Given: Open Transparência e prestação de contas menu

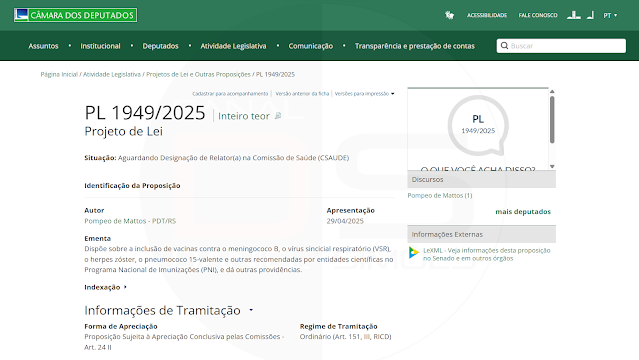Looking at the screenshot, I should click(x=414, y=46).
